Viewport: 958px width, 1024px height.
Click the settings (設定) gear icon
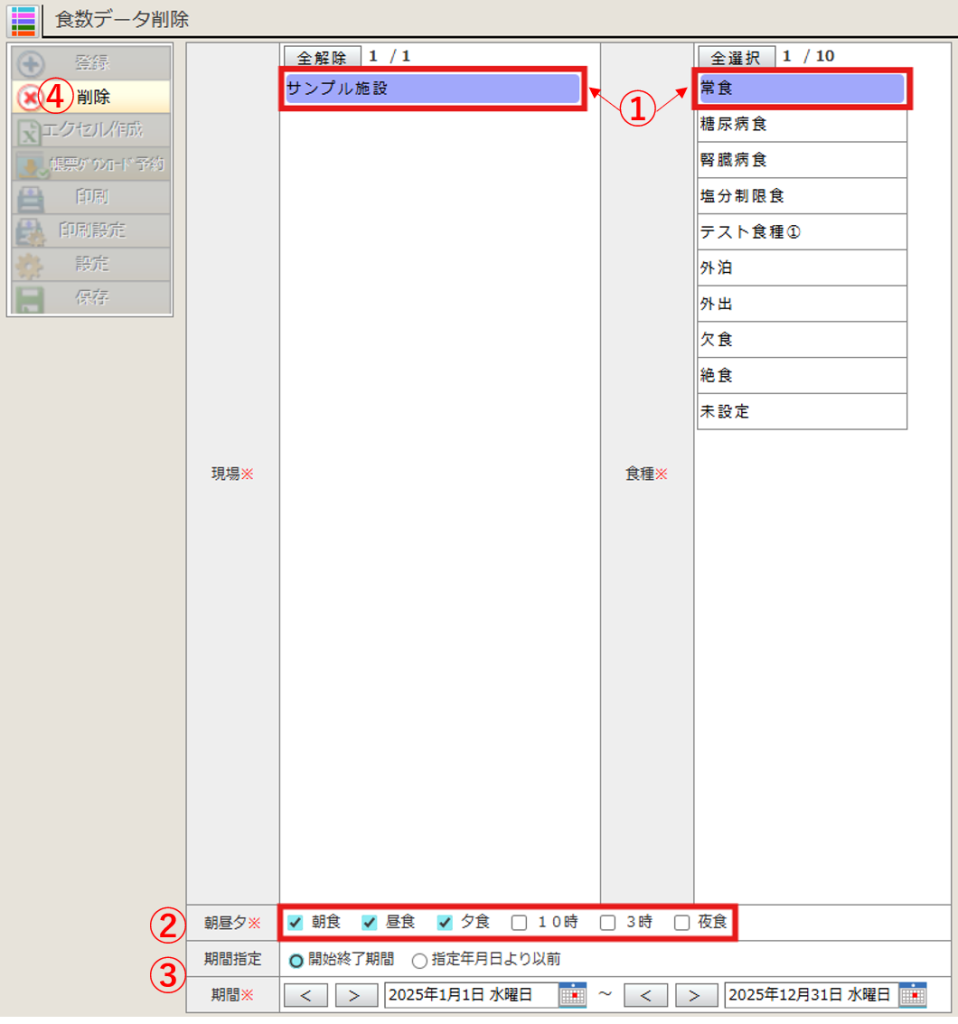(31, 265)
